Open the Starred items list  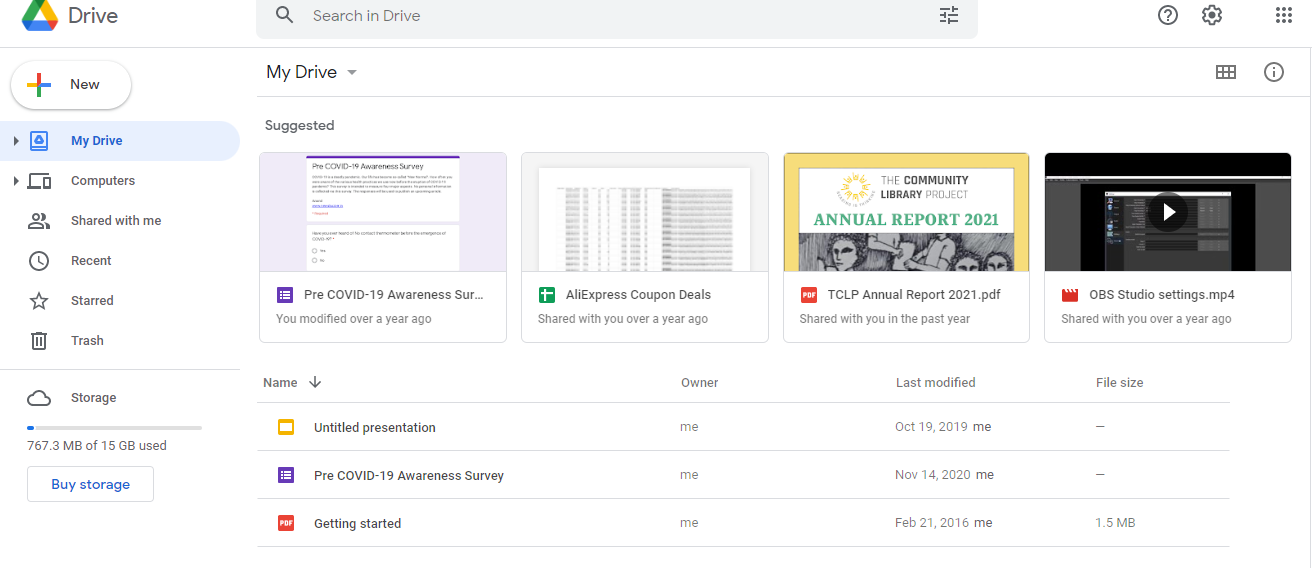point(92,301)
